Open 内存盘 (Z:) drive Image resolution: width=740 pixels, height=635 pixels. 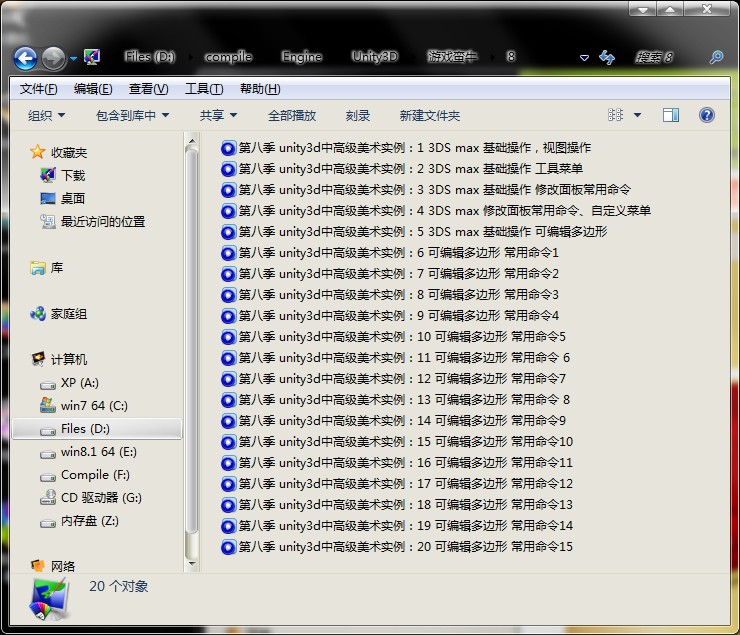[79, 521]
